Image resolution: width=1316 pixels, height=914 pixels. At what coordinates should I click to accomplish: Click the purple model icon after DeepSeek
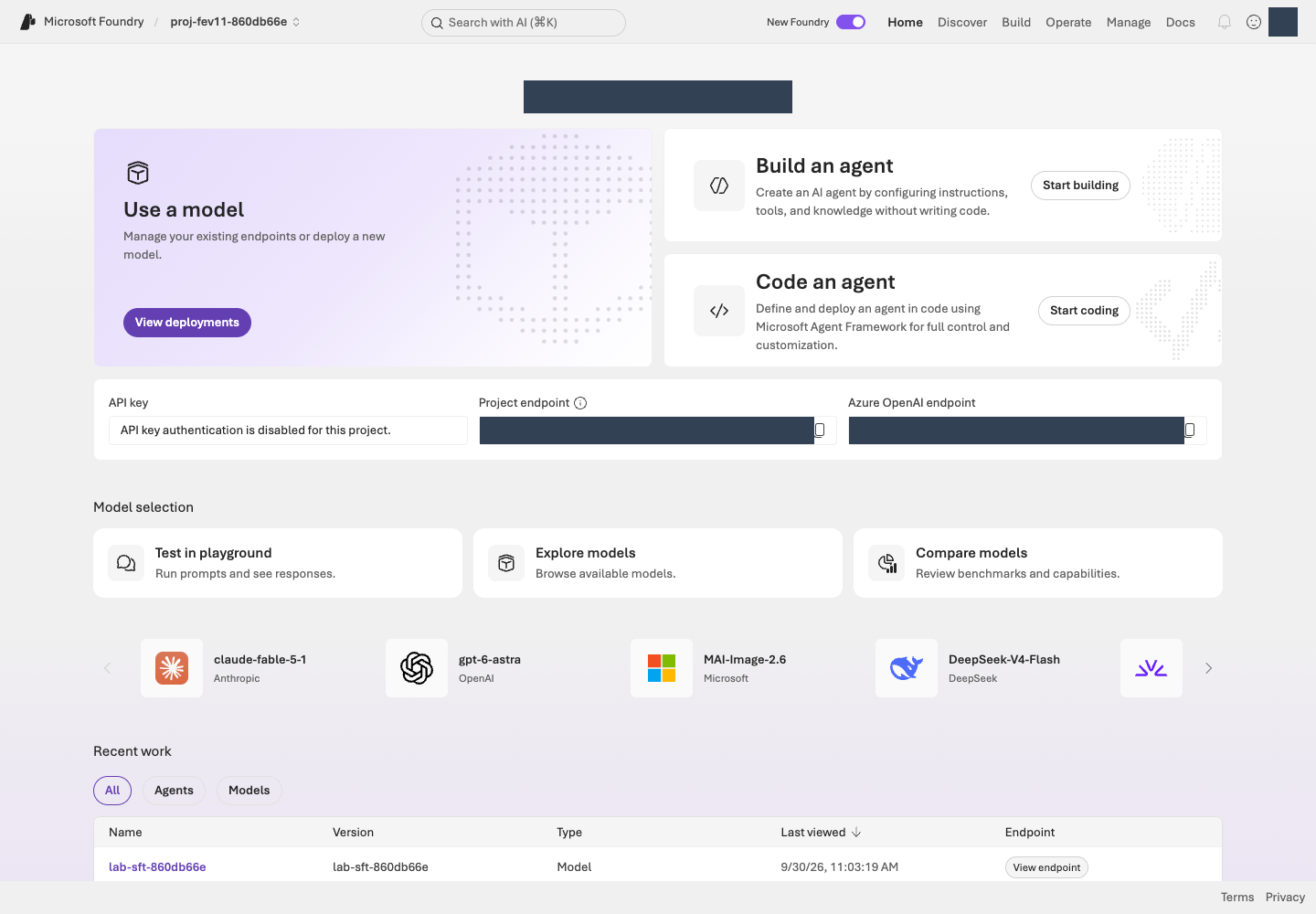(1151, 668)
